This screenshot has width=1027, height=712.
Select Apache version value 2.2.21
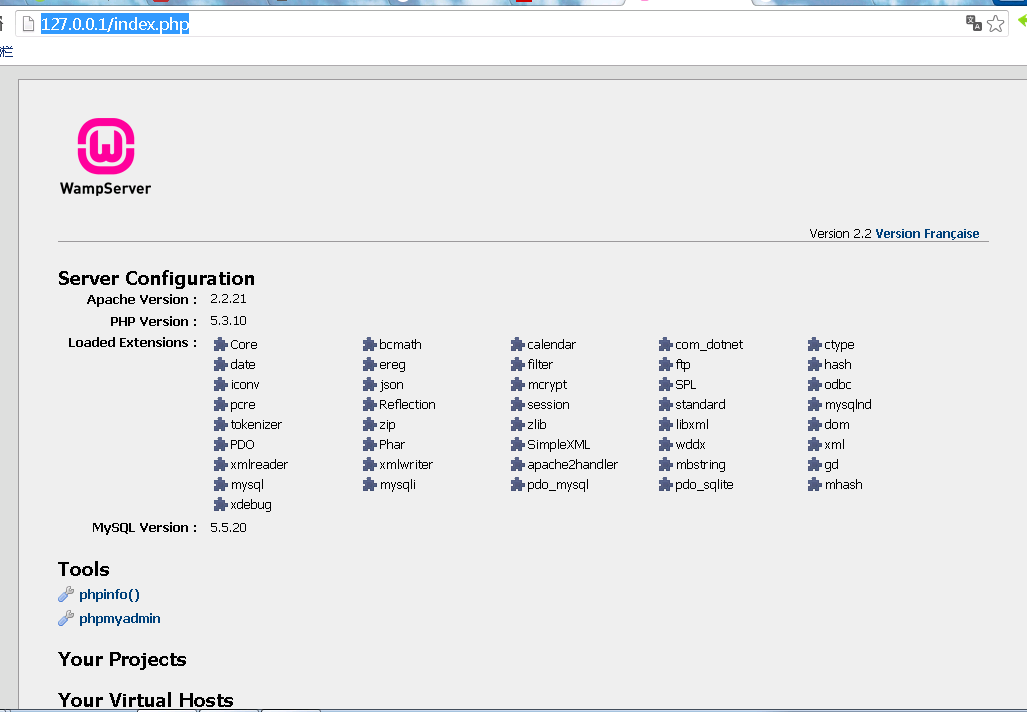228,299
